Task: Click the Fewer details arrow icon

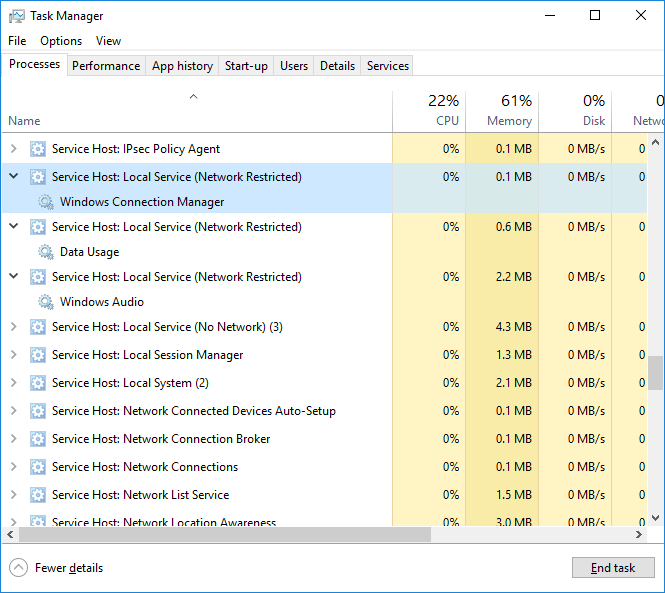Action: pyautogui.click(x=18, y=568)
